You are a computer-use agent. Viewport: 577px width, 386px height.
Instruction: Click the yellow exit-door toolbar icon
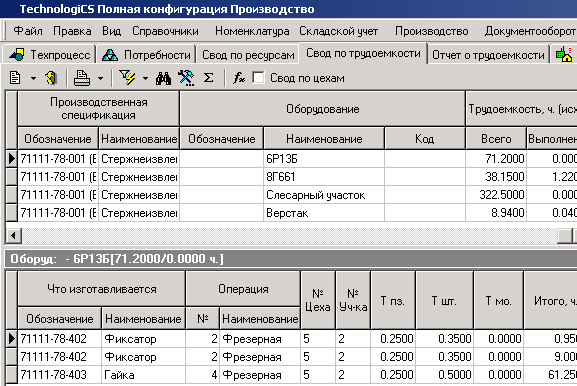[51, 78]
